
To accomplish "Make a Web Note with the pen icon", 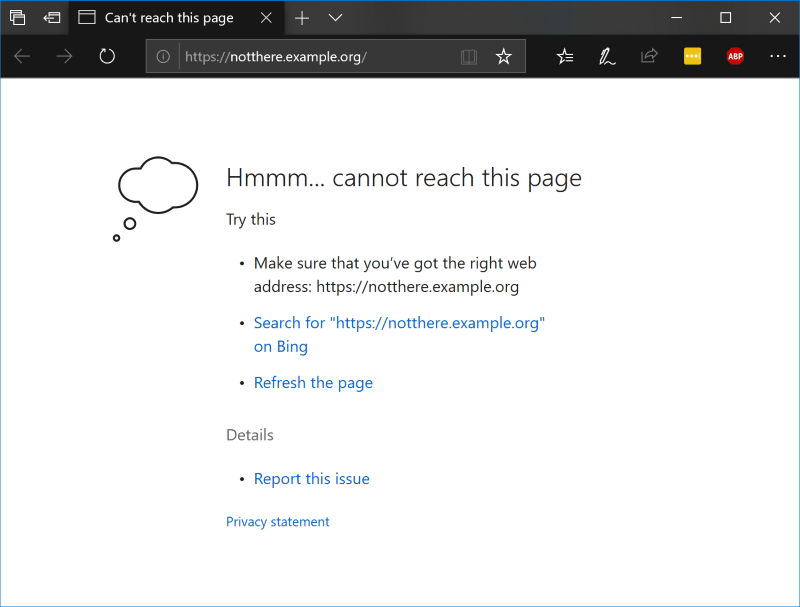I will 607,56.
